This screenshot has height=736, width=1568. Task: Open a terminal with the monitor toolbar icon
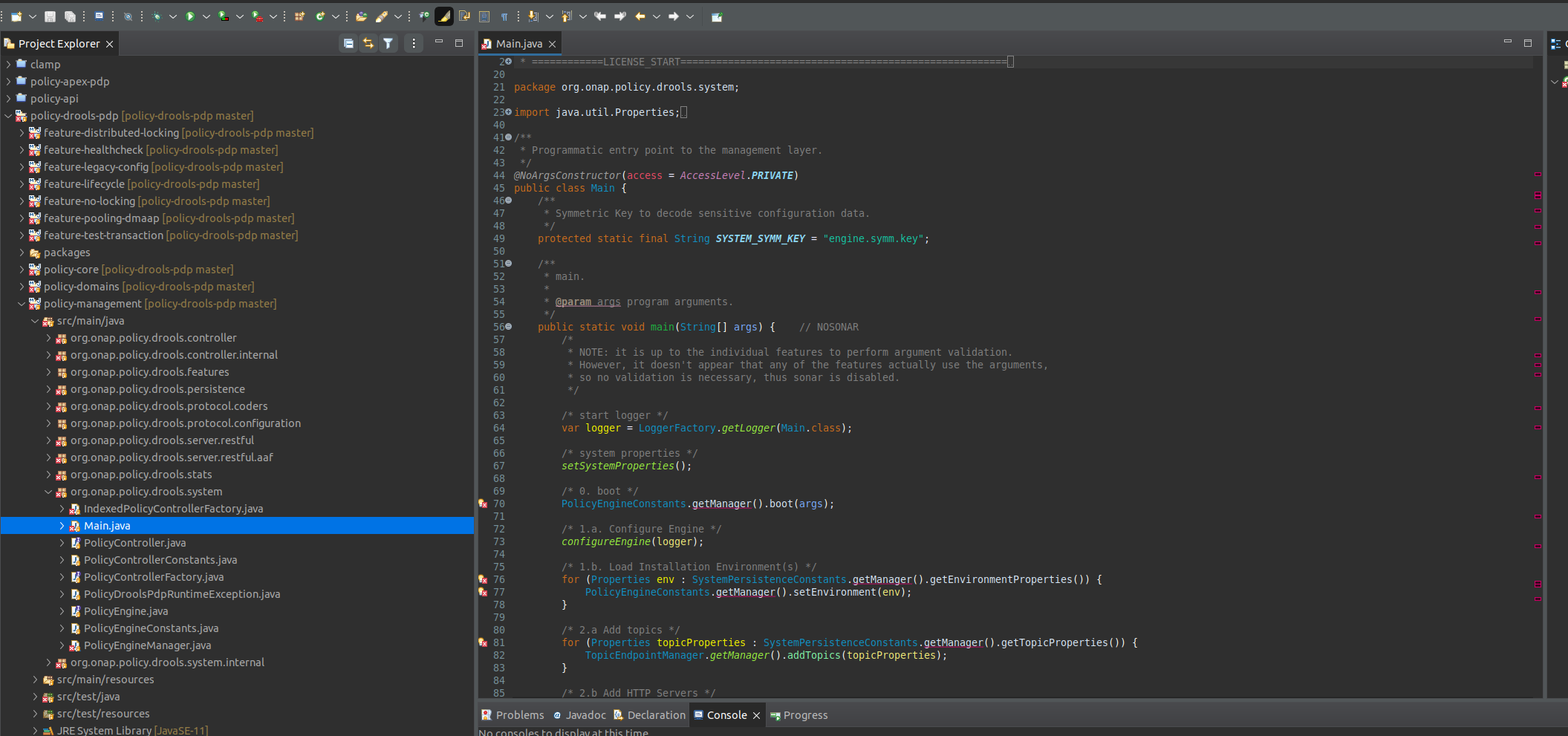(x=99, y=16)
